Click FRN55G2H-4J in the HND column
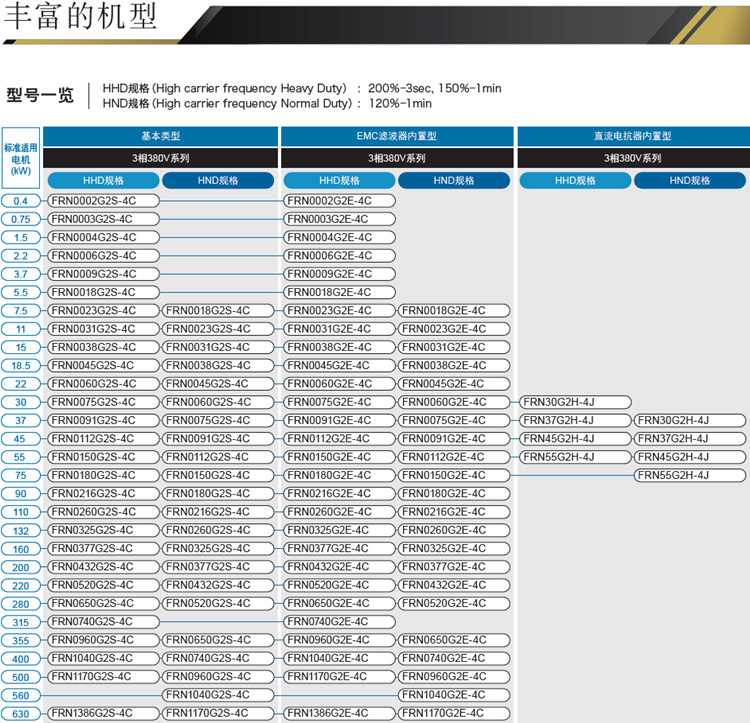 coord(690,475)
